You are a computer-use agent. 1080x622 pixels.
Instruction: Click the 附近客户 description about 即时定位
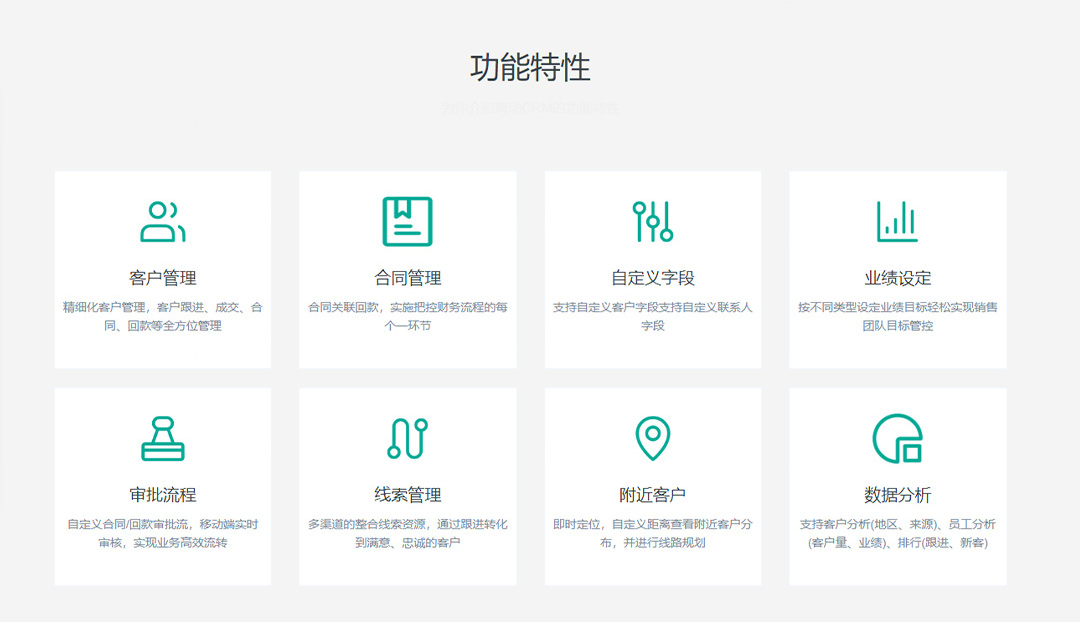653,533
